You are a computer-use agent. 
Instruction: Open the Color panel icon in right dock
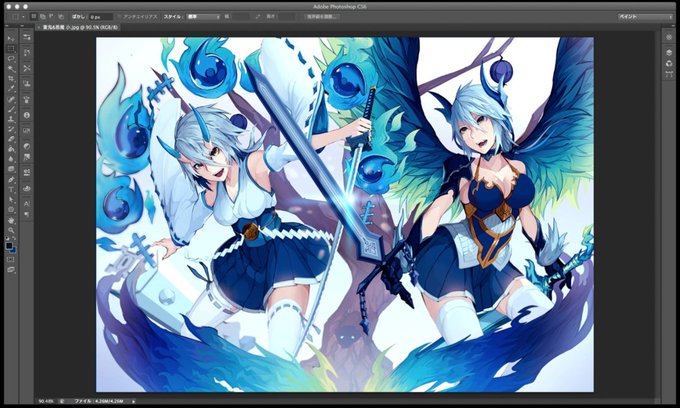point(669,38)
